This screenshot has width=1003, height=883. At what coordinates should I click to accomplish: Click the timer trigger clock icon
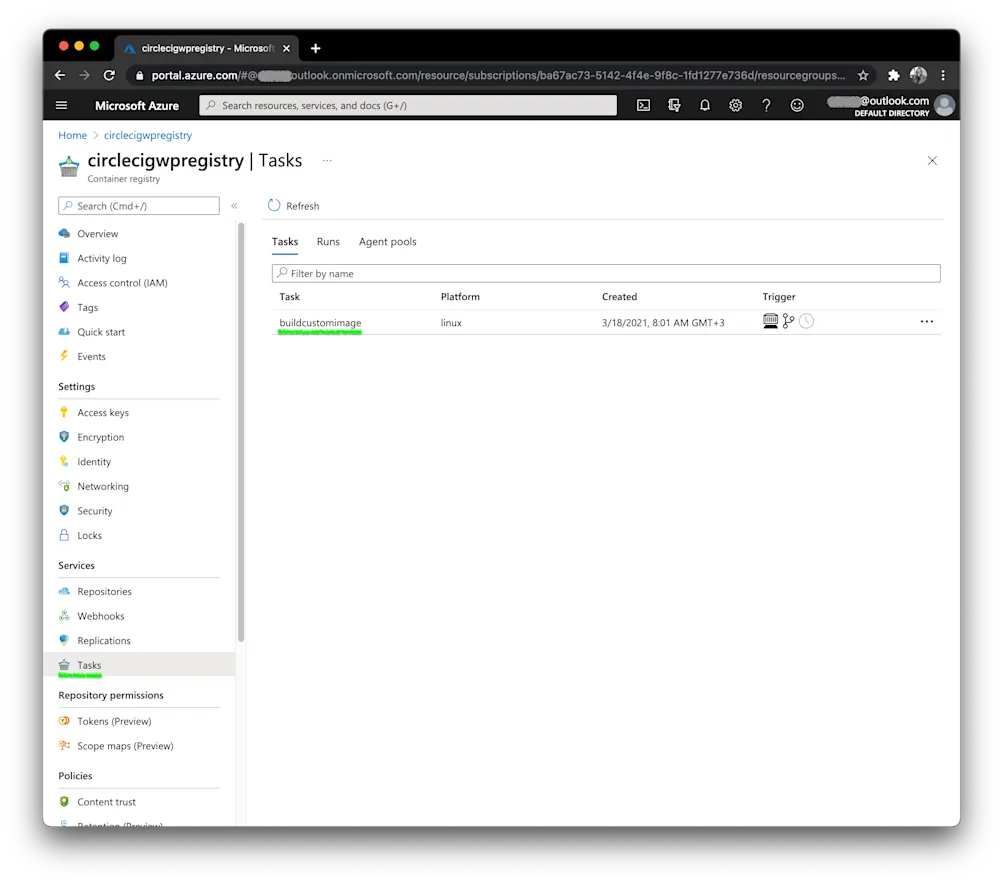tap(806, 321)
